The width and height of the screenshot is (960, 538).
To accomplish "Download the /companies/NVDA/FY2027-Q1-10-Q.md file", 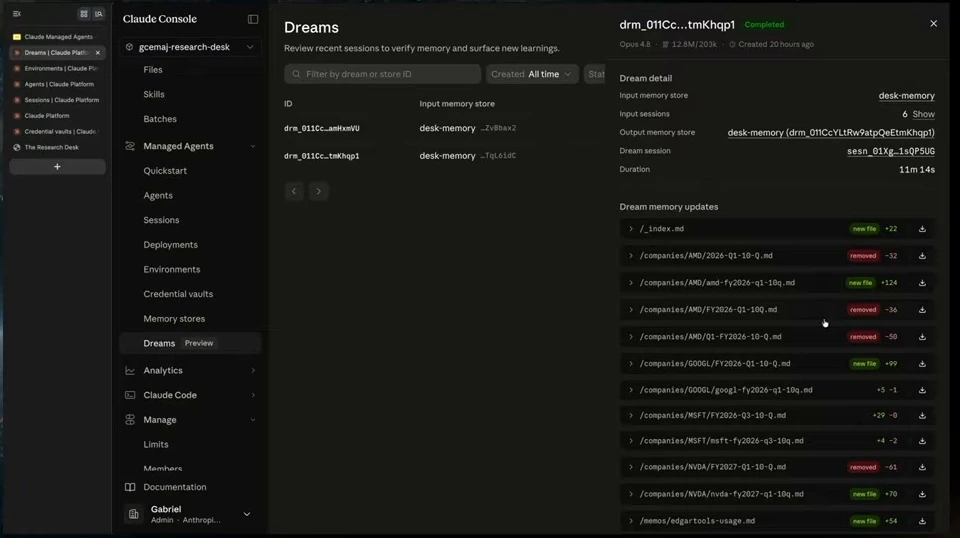I will click(x=922, y=467).
